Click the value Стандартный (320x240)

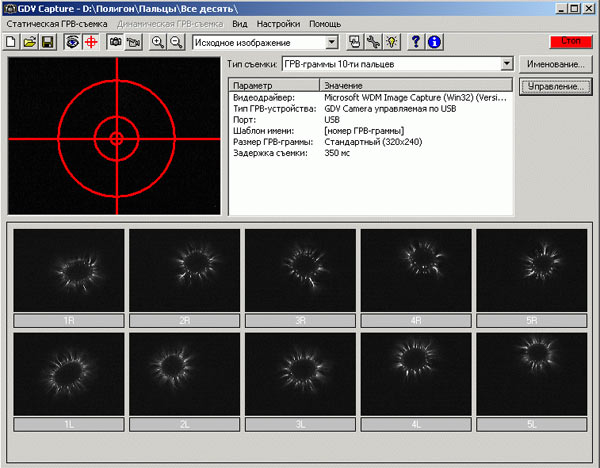coord(373,142)
